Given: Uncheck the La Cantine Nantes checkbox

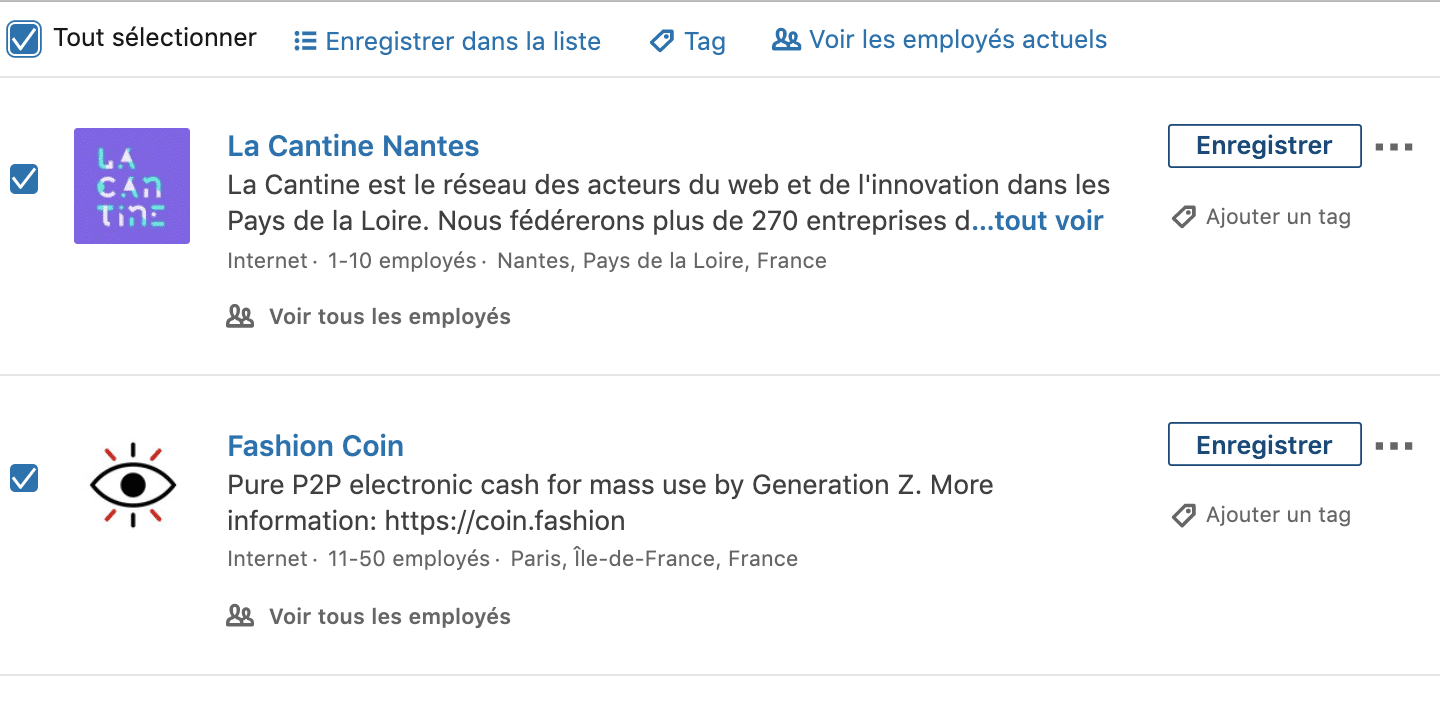Looking at the screenshot, I should (24, 180).
